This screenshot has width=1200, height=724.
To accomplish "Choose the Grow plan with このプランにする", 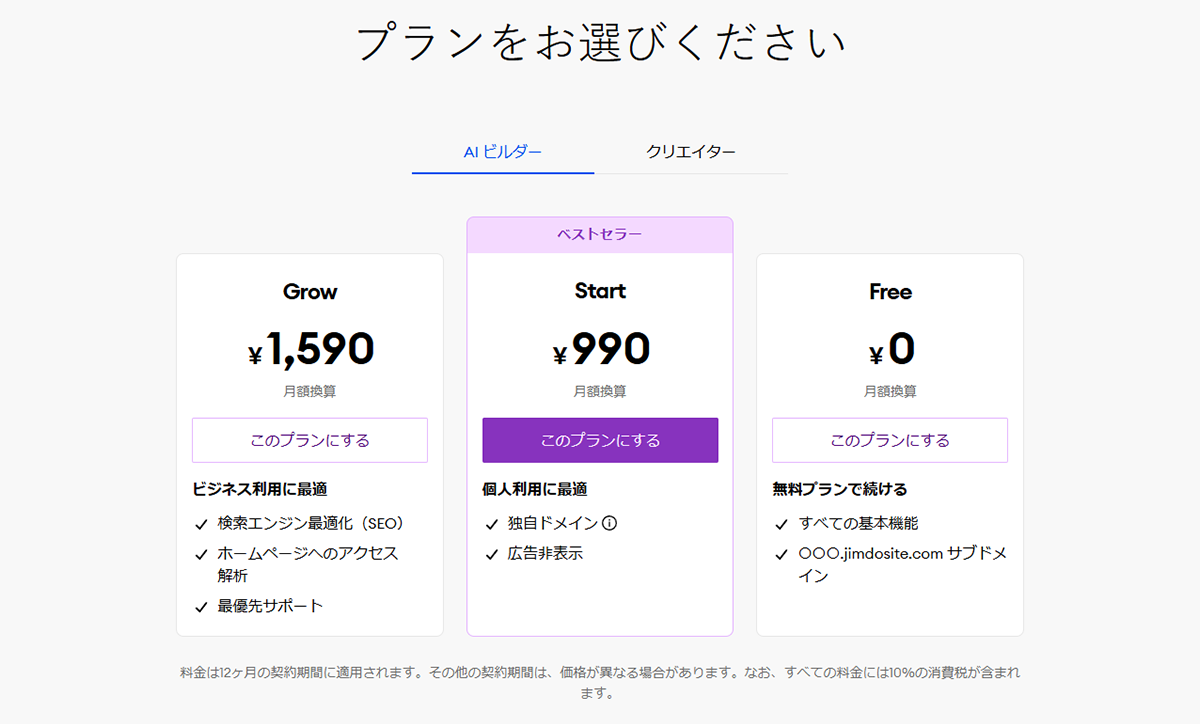I will tap(310, 440).
